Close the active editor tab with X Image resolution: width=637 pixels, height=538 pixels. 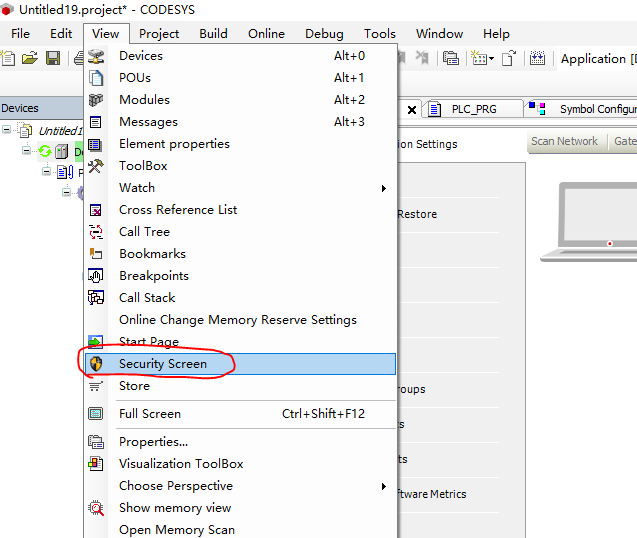pos(412,110)
